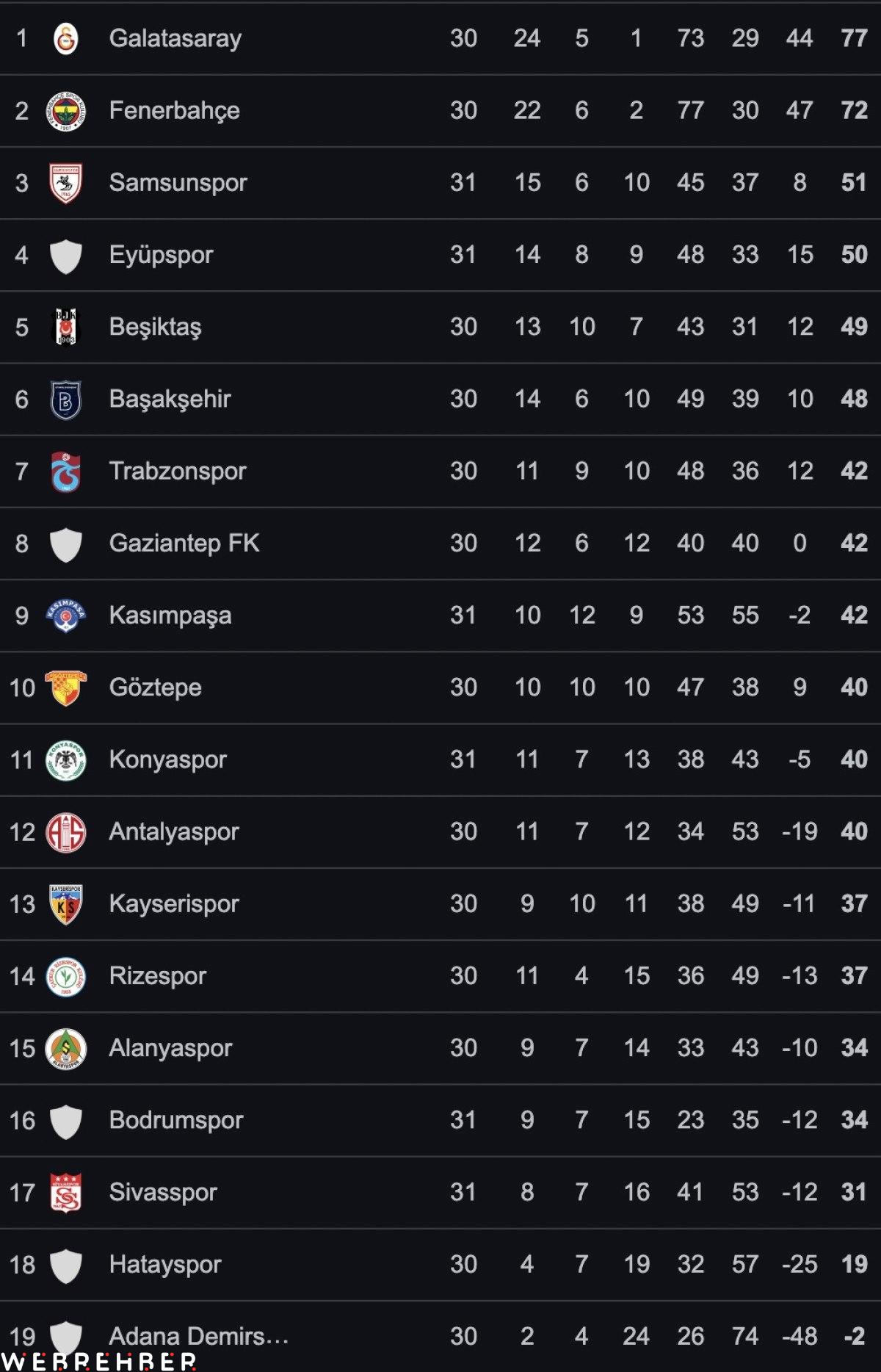
Task: Select the Göztepe club emblem
Action: coord(66,687)
